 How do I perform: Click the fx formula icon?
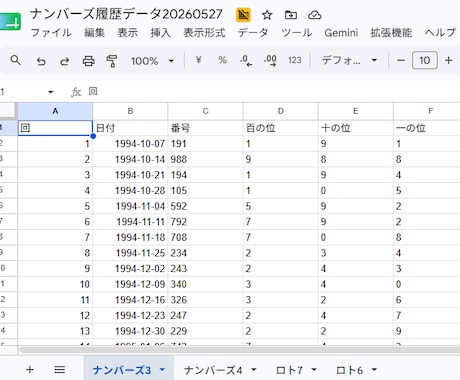pyautogui.click(x=76, y=92)
